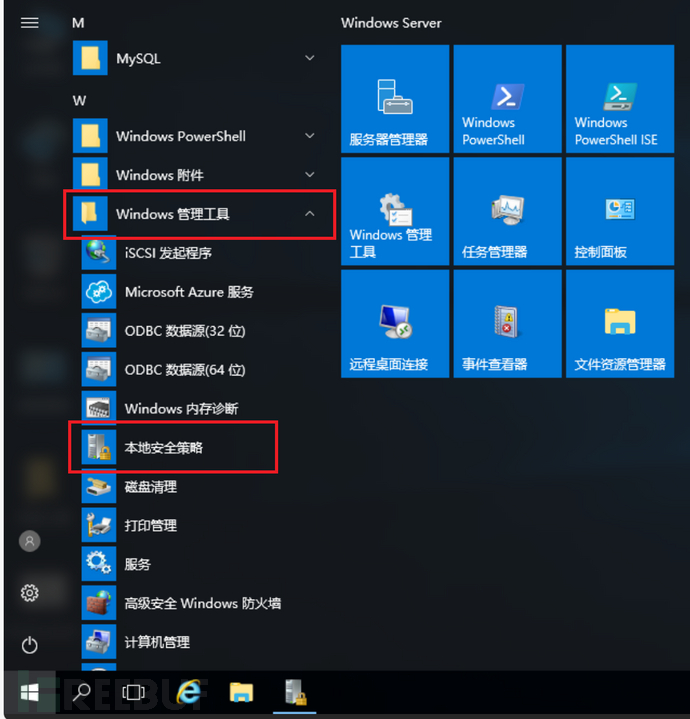Open ODBC 数据源(64 位) icon
Viewport: 690px width, 719px height.
coord(99,370)
